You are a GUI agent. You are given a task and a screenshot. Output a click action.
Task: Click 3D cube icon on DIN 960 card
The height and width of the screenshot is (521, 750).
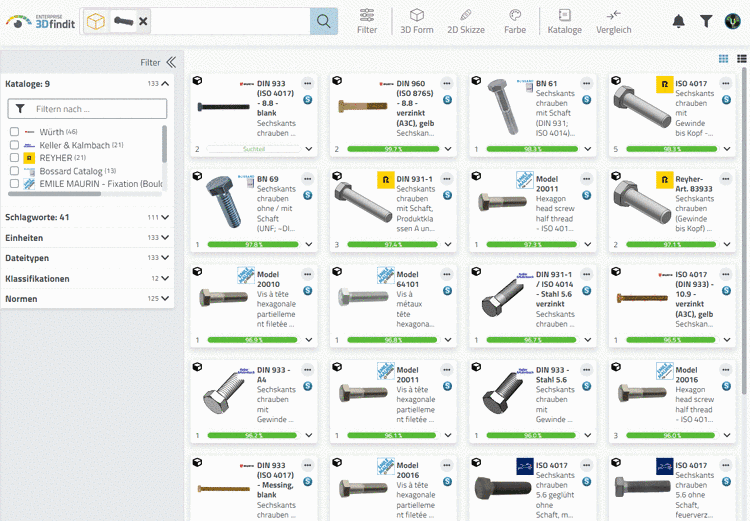[x=337, y=81]
